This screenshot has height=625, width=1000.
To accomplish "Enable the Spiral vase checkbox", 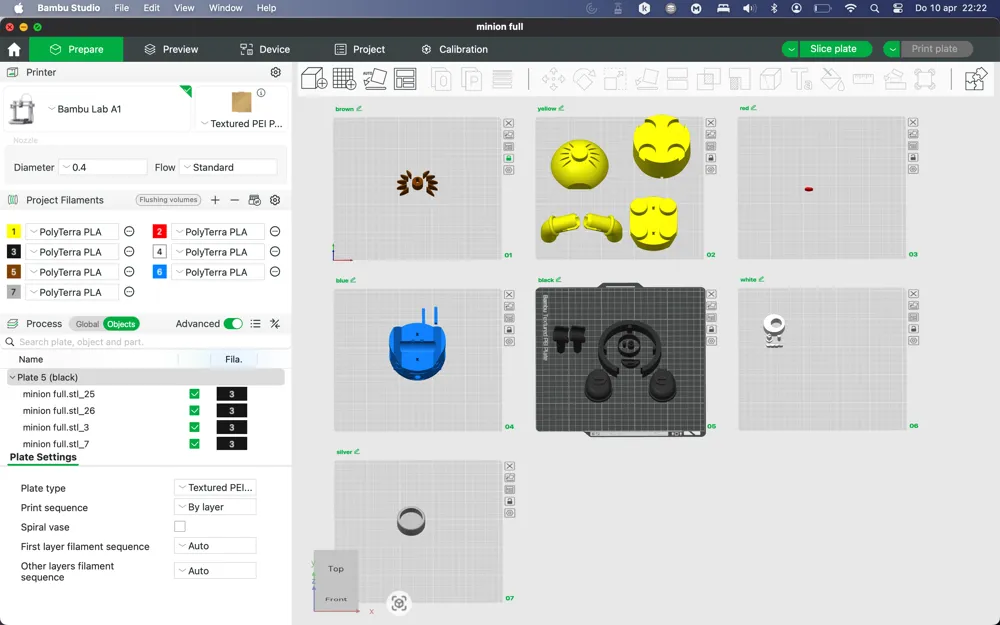I will (x=180, y=527).
